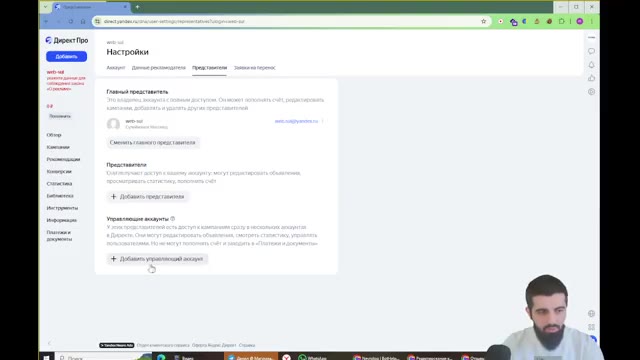The height and width of the screenshot is (360, 640).
Task: Go back using browser back arrow
Action: (46, 21)
